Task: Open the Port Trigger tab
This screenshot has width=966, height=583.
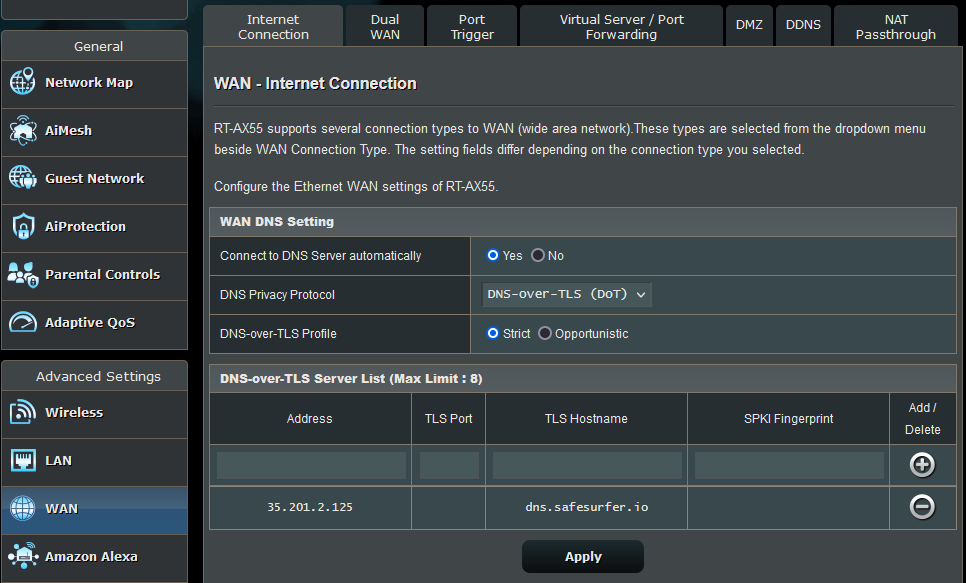Action: pyautogui.click(x=472, y=26)
